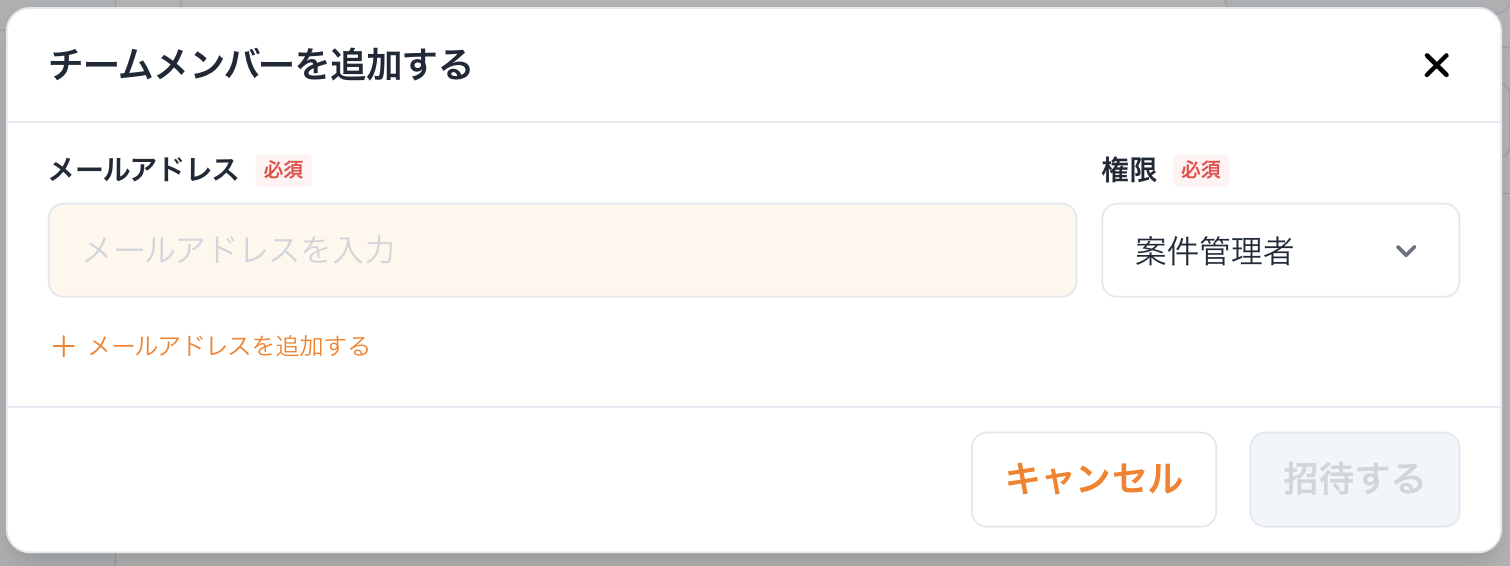The image size is (1510, 566).
Task: Dismiss the dialog with the X icon
Action: click(x=1436, y=66)
